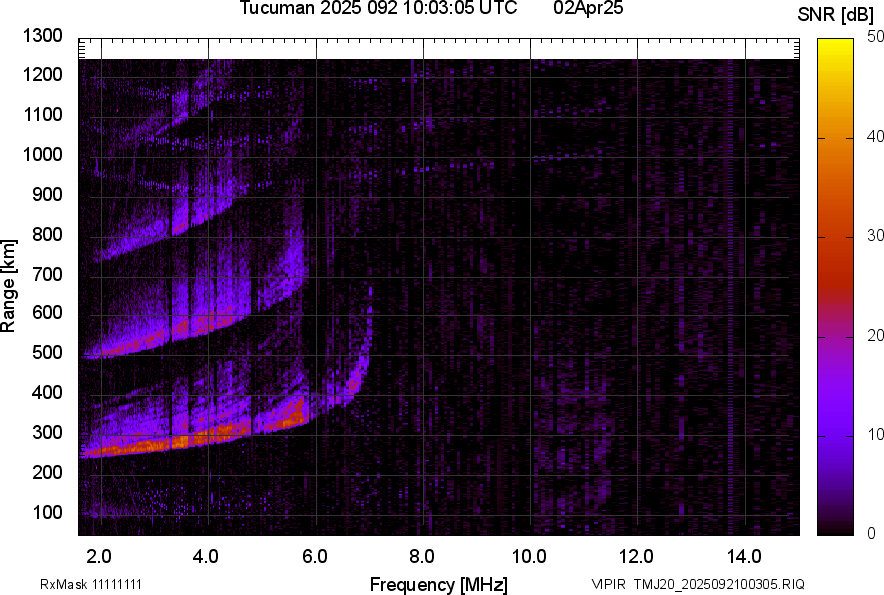Screen dimensions: 884x595
Task: Click the 8.0 frequency tick label
Action: click(x=422, y=556)
